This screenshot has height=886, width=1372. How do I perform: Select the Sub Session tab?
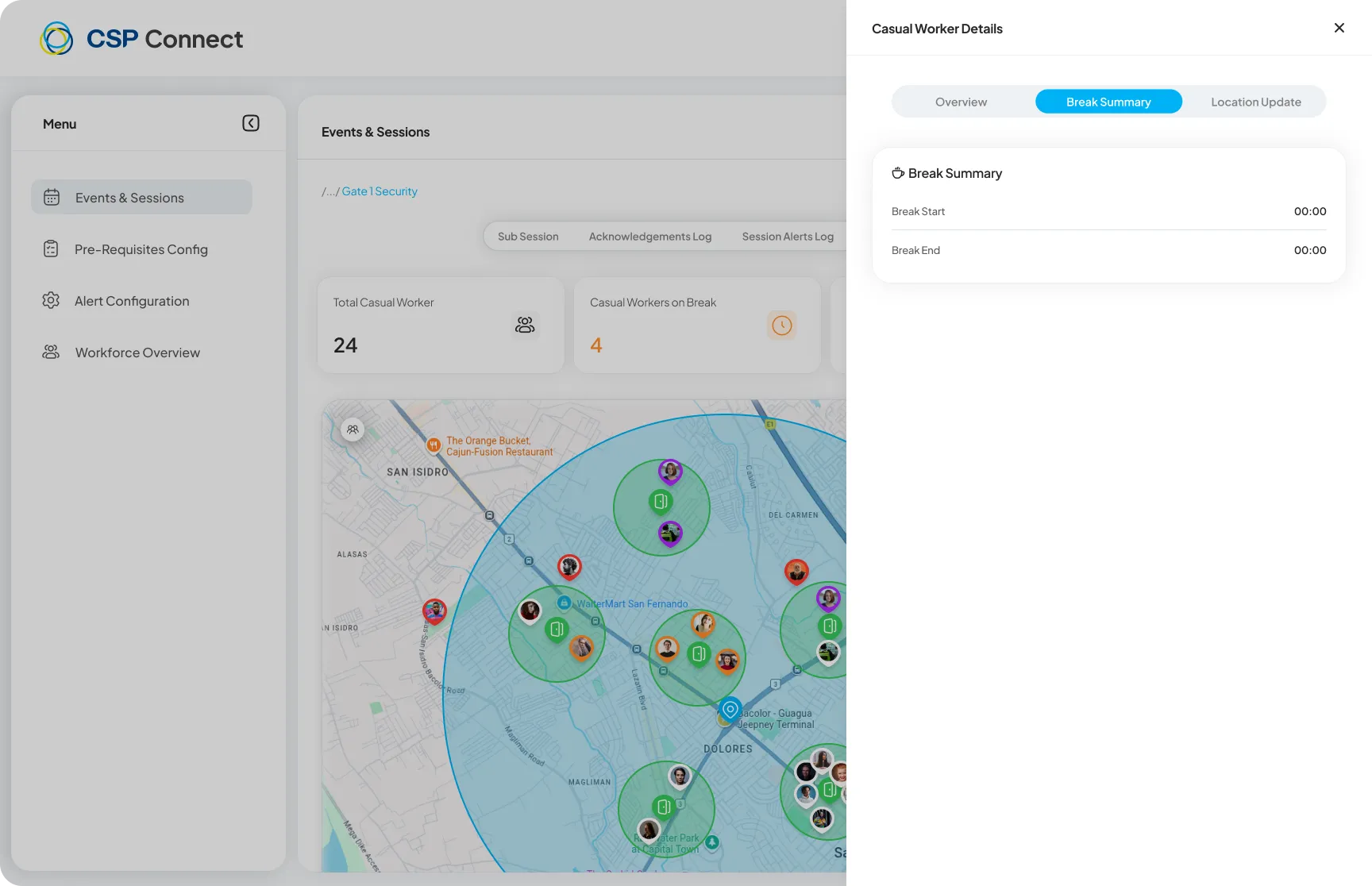click(528, 237)
